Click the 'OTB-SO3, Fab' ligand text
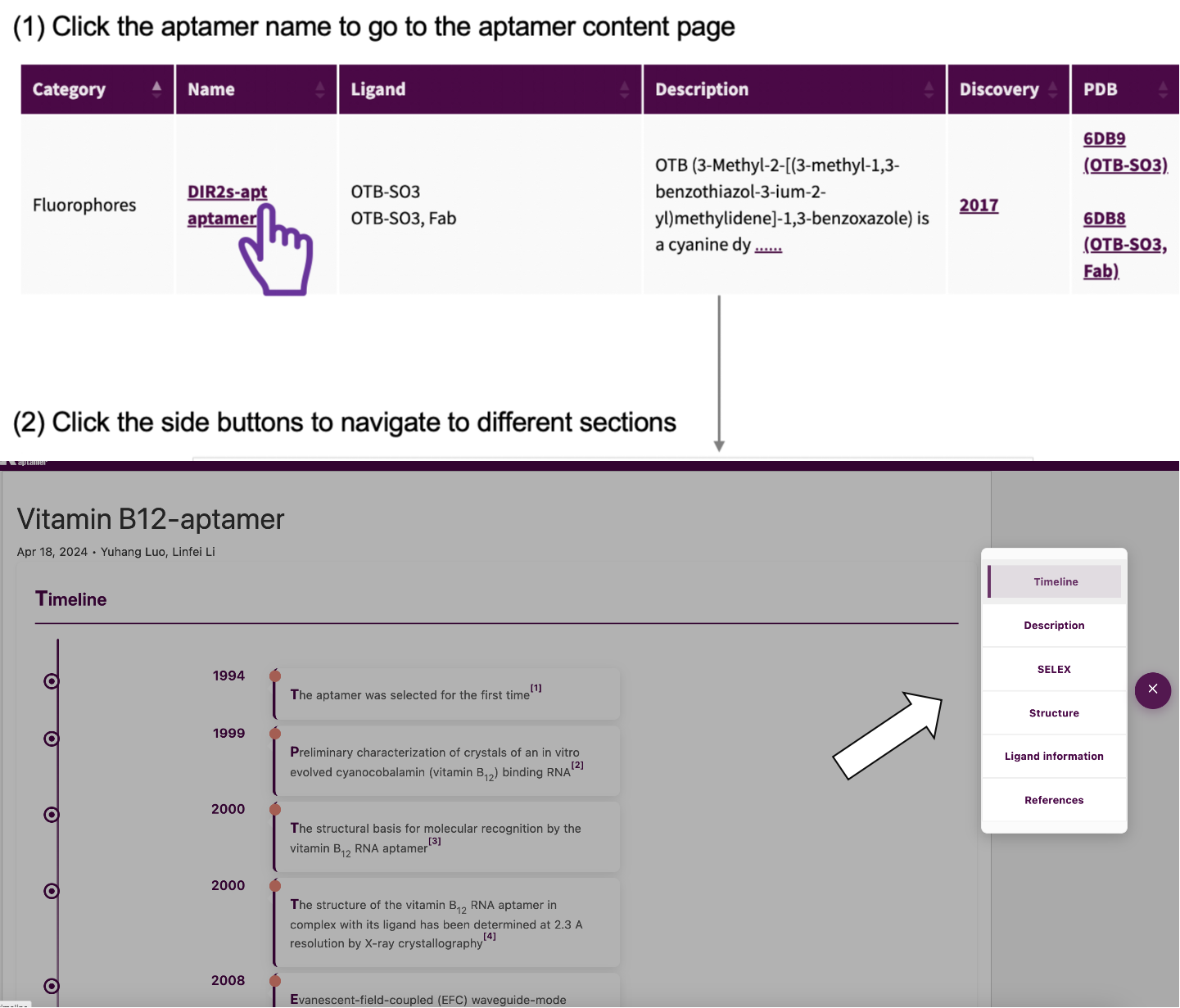 coord(404,219)
